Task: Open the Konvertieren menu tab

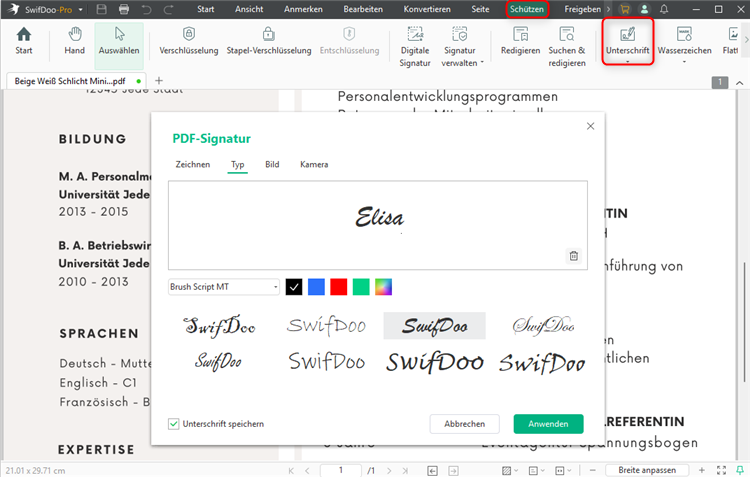Action: click(x=427, y=9)
